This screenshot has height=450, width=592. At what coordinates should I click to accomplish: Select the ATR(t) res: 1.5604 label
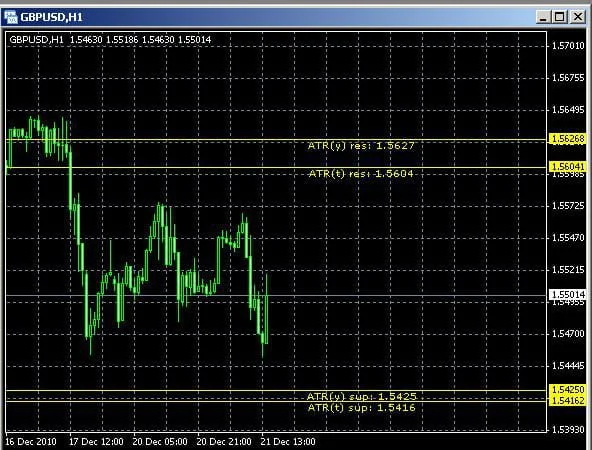361,174
